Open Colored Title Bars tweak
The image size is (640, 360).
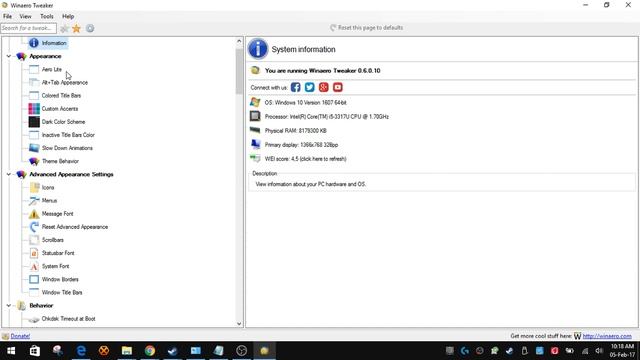[x=61, y=96]
